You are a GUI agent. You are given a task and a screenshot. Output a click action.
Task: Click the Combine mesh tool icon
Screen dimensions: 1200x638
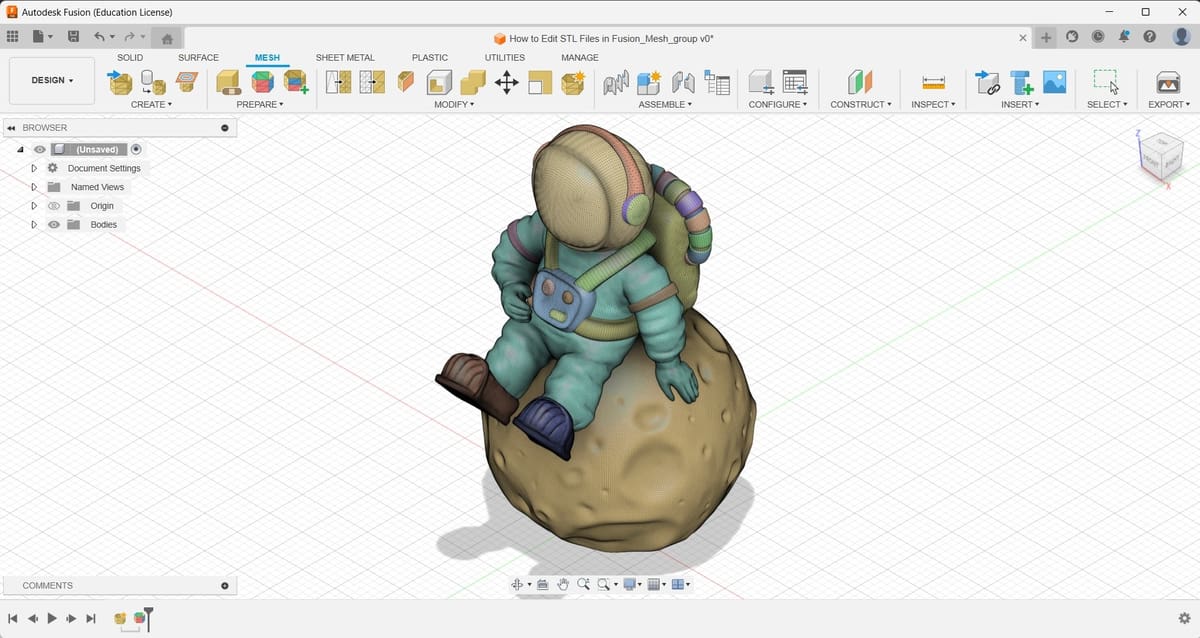pos(473,82)
